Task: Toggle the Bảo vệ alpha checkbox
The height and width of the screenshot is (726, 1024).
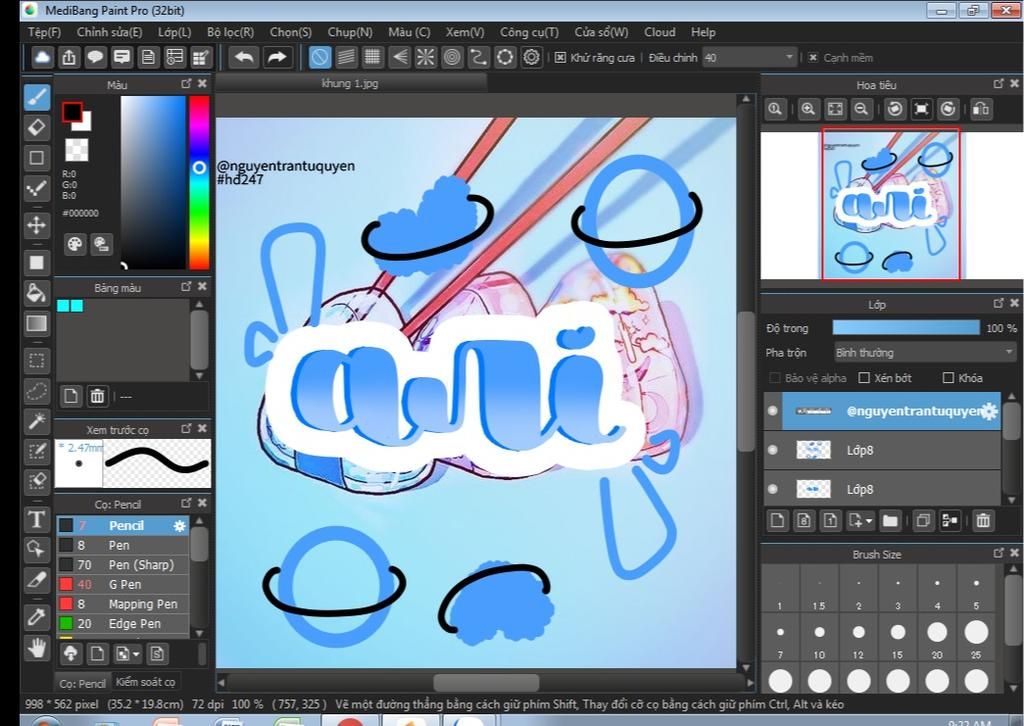Action: 775,377
